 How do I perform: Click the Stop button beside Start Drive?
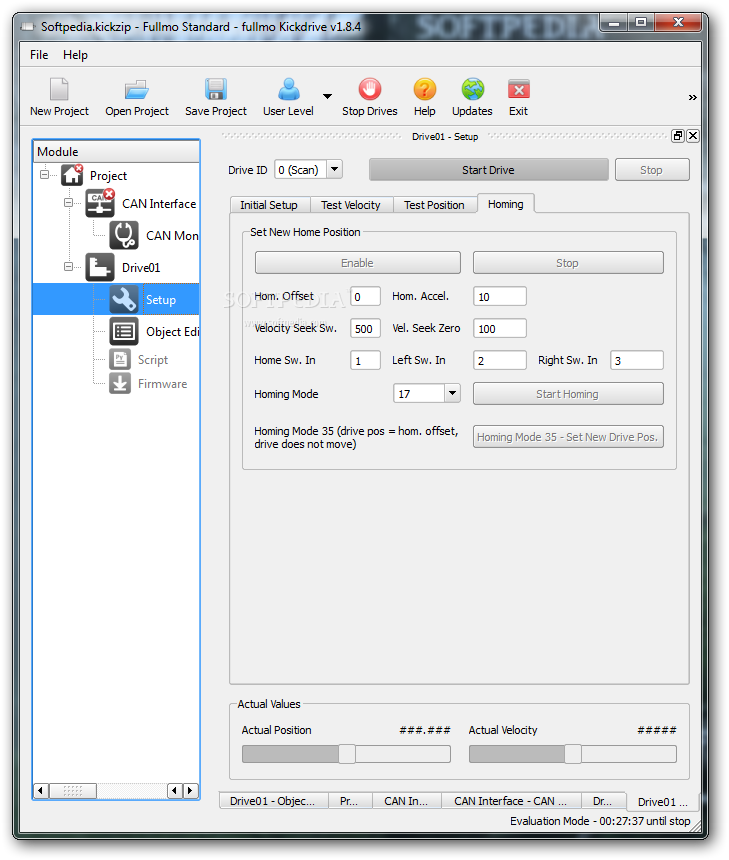coord(652,170)
